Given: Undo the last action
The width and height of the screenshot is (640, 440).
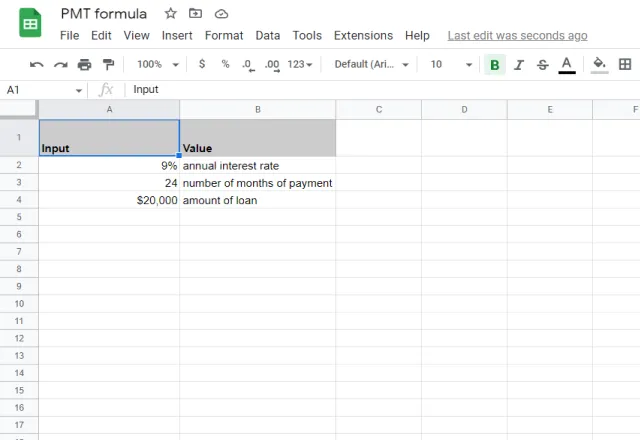Looking at the screenshot, I should pyautogui.click(x=36, y=64).
